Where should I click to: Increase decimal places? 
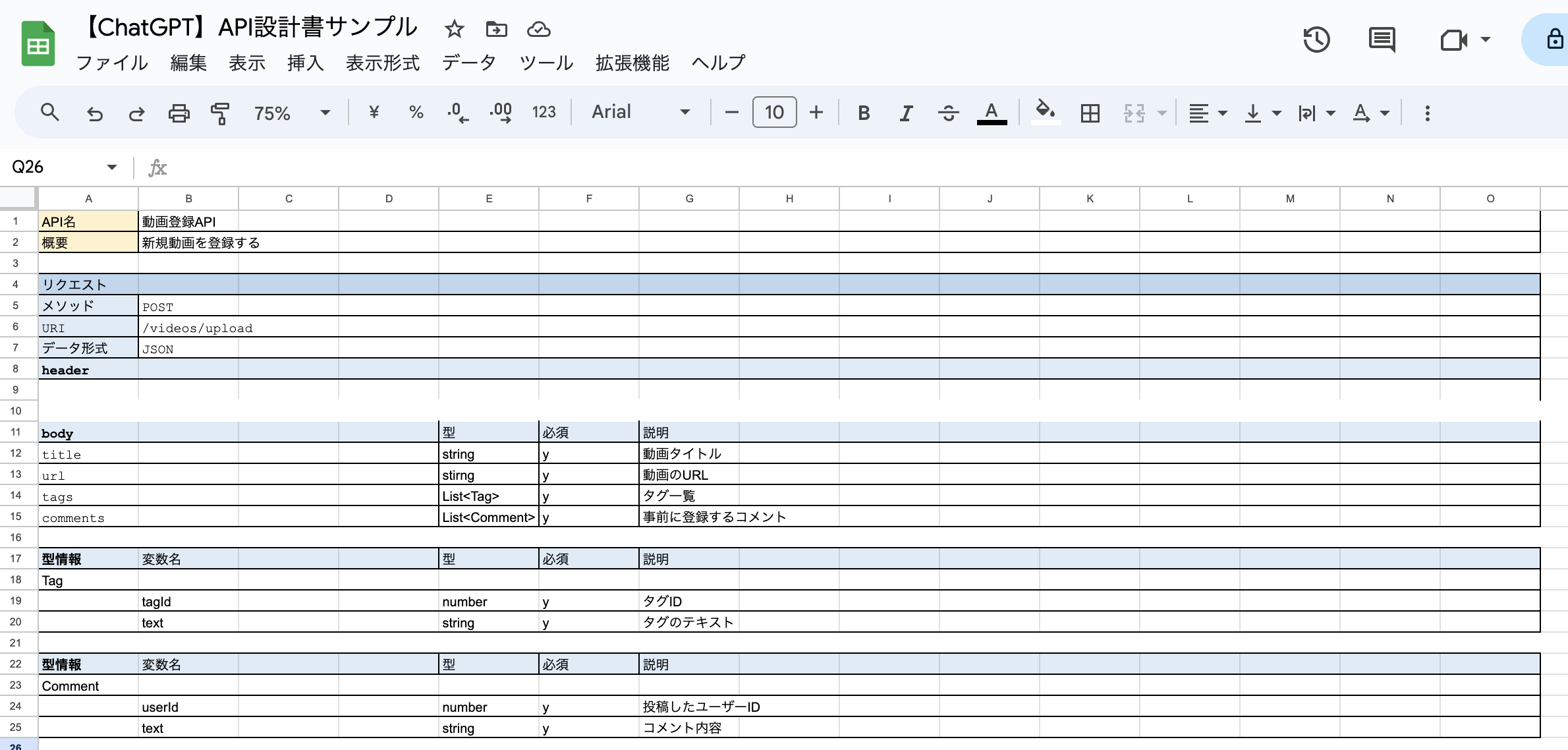click(501, 112)
